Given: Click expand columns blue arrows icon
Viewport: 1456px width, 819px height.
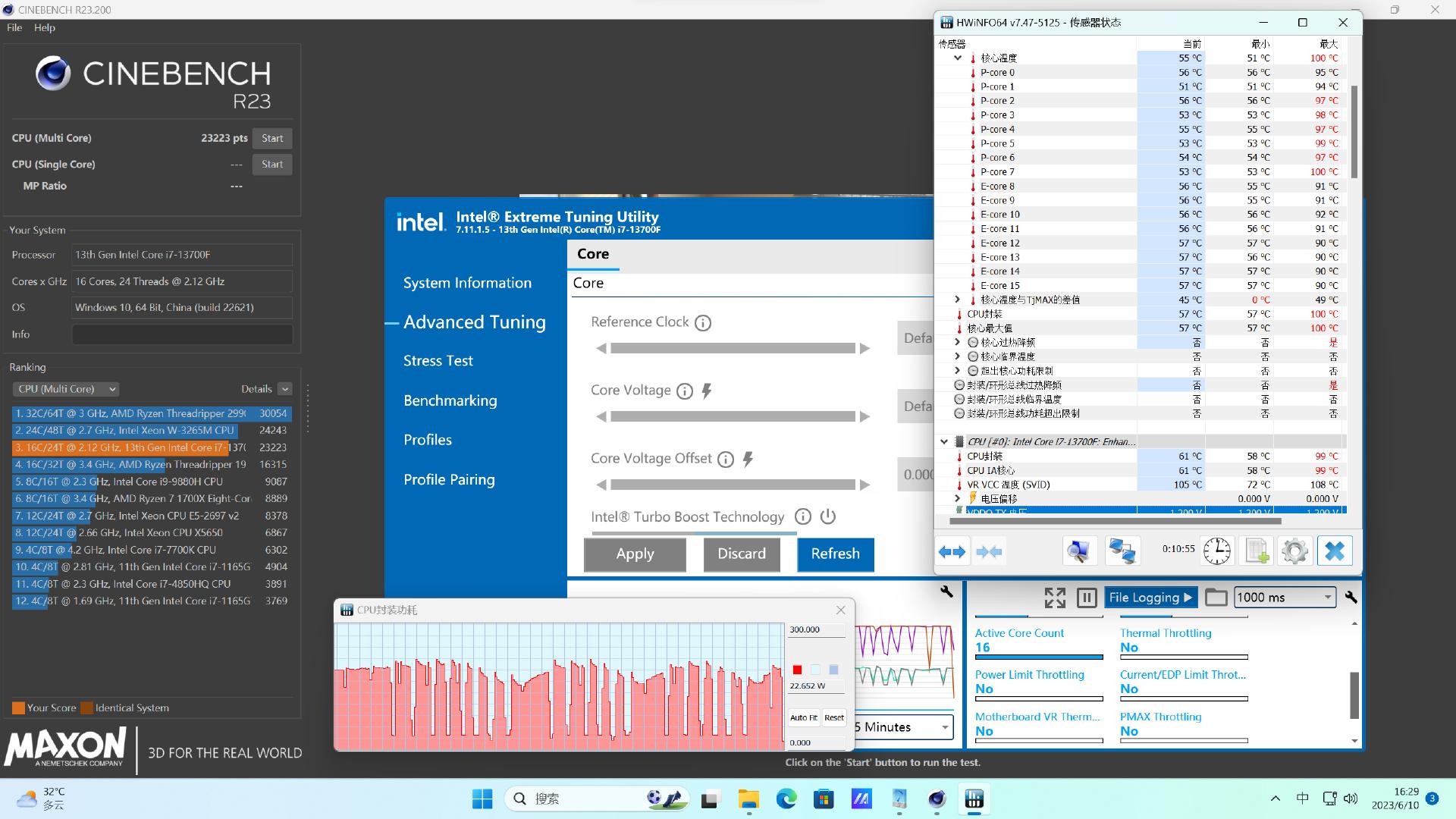Looking at the screenshot, I should pyautogui.click(x=952, y=551).
